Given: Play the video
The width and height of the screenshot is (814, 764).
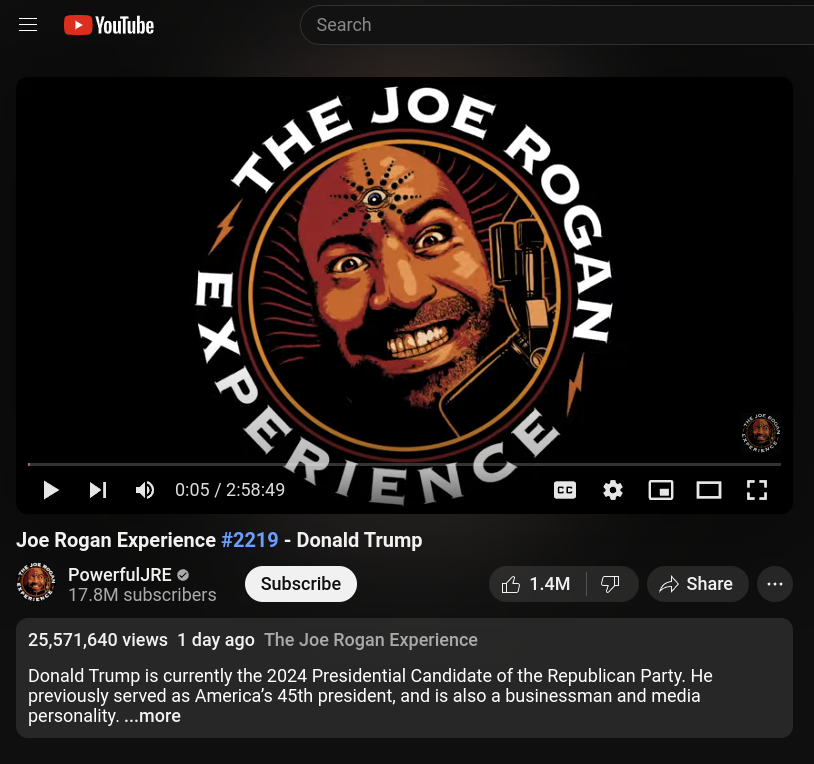Looking at the screenshot, I should [x=51, y=490].
